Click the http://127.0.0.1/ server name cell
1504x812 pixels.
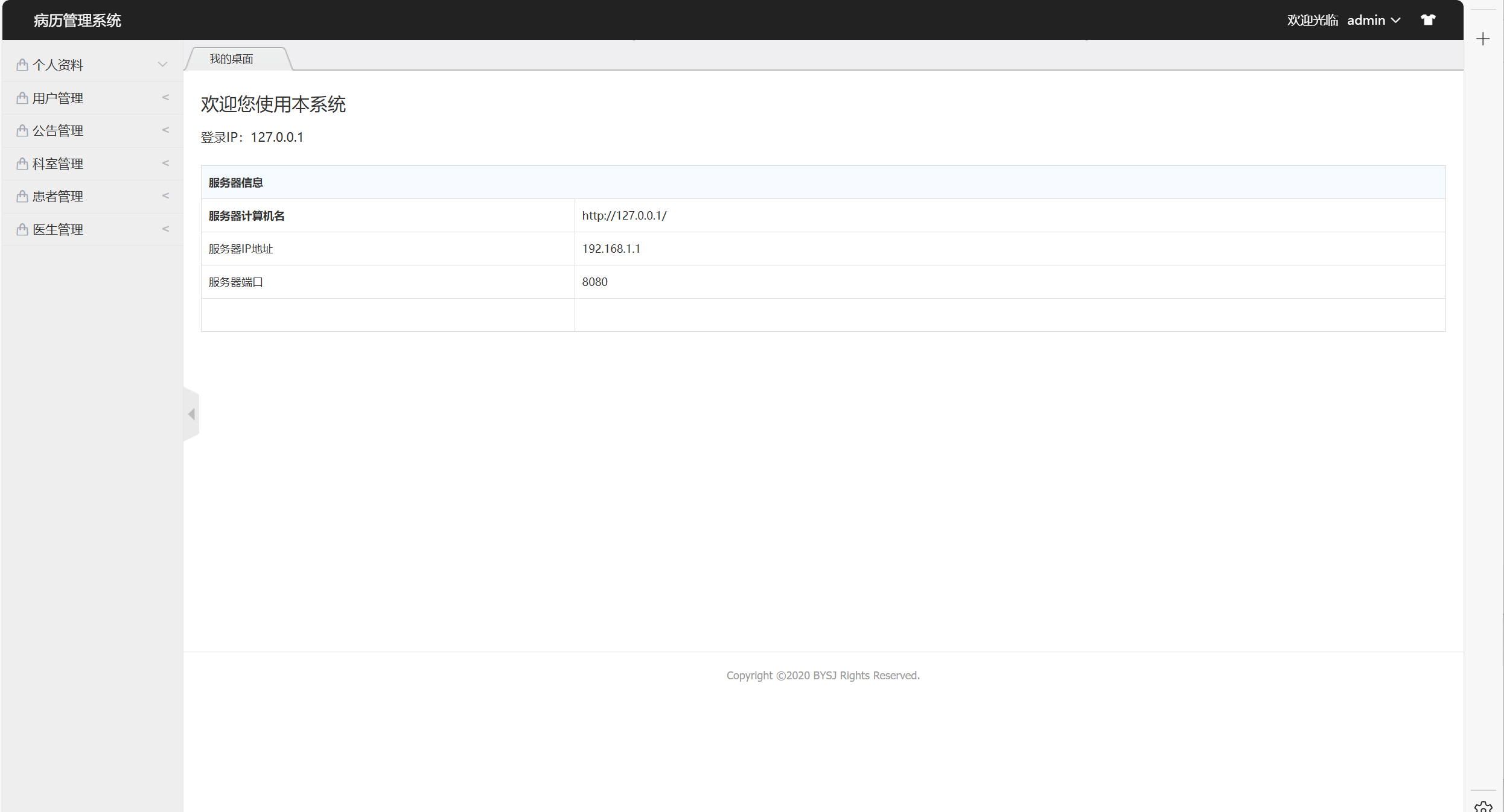[x=624, y=215]
